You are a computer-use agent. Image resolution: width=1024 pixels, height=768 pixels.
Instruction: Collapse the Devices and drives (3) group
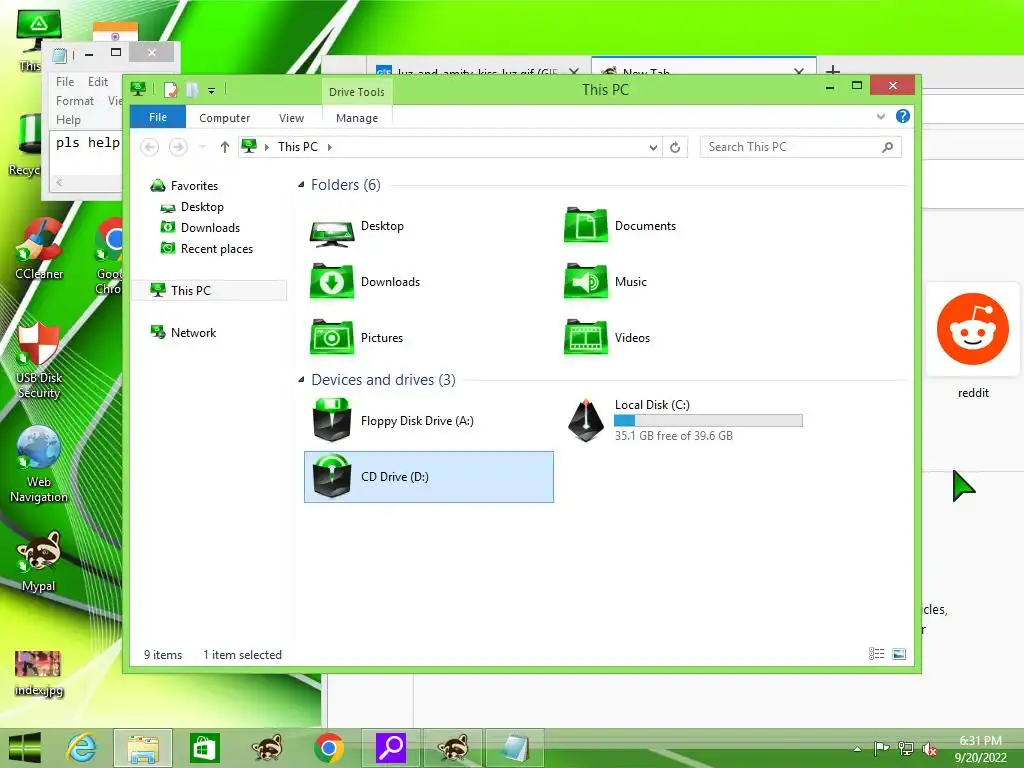tap(301, 379)
